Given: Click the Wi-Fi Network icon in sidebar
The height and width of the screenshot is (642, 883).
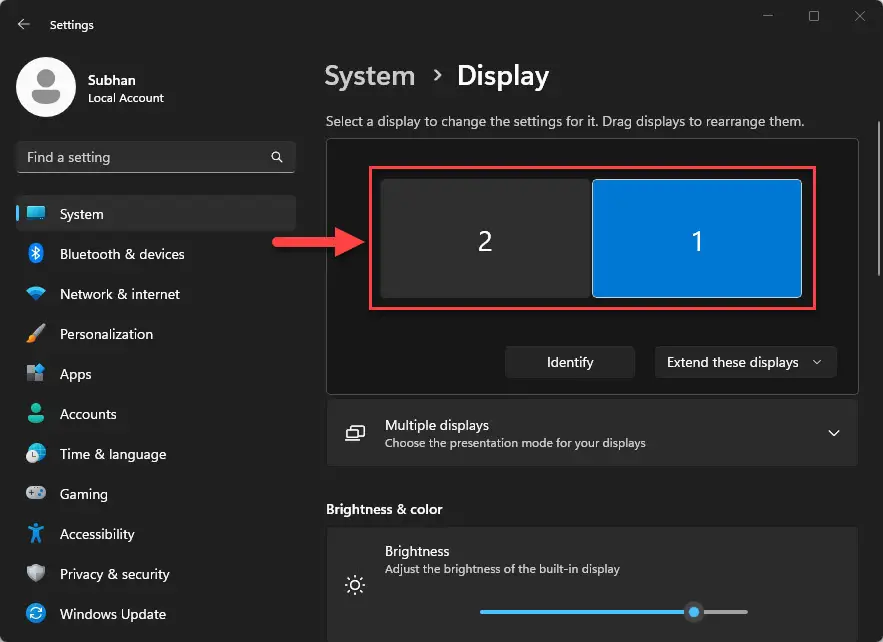Looking at the screenshot, I should [36, 293].
